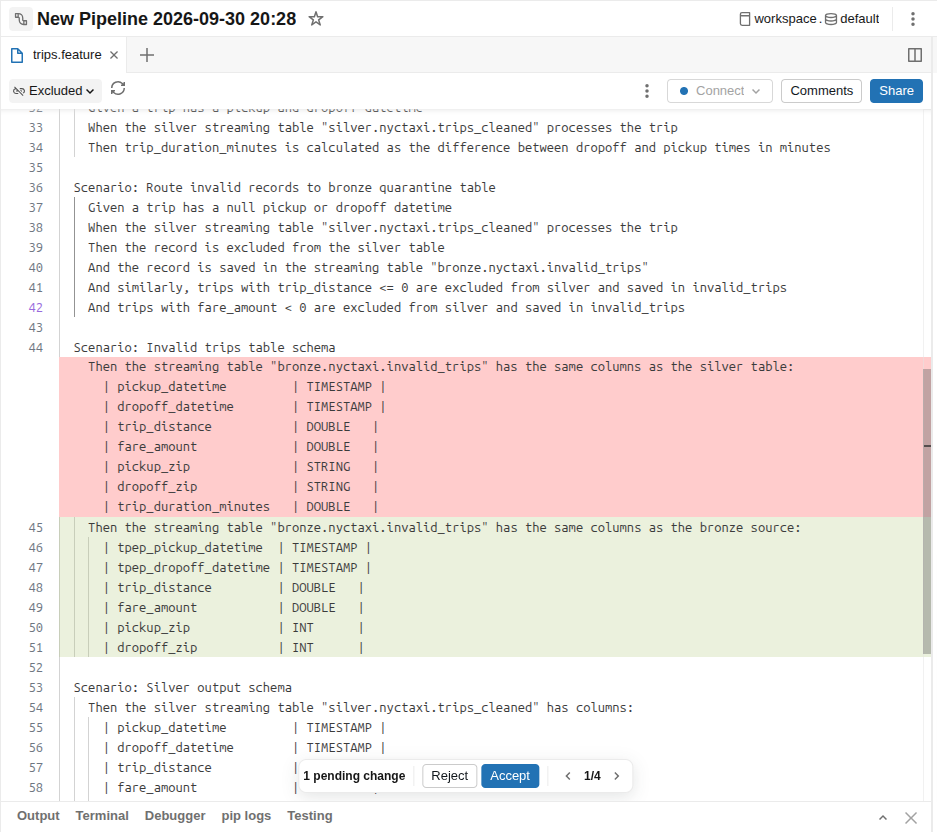The image size is (937, 832).
Task: Close the bottom panel with X
Action: [911, 817]
